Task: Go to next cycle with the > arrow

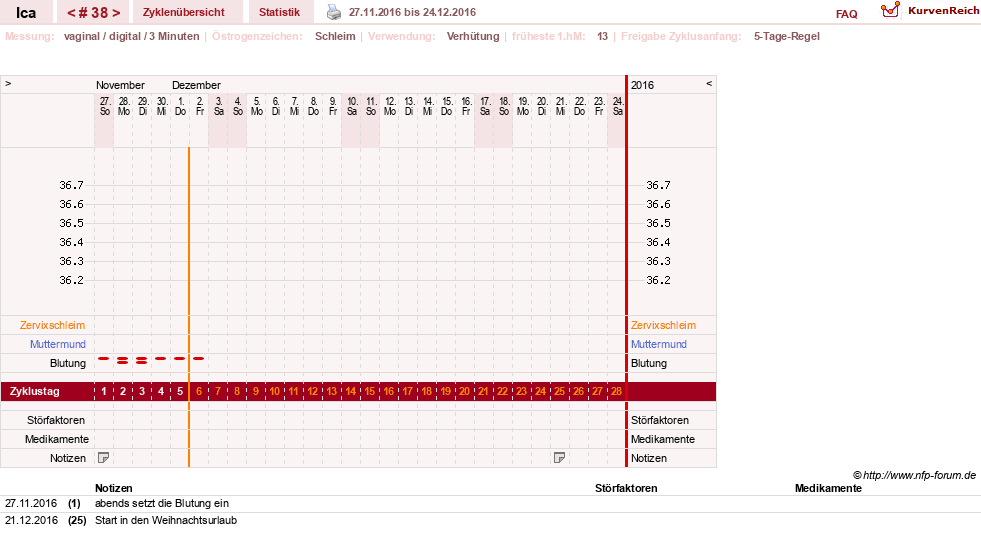Action: coord(116,13)
